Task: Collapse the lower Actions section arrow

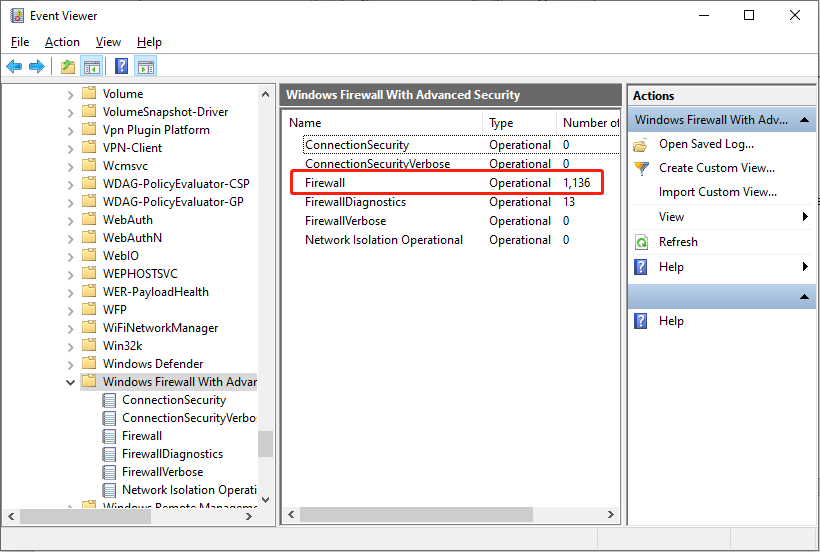Action: click(x=804, y=297)
